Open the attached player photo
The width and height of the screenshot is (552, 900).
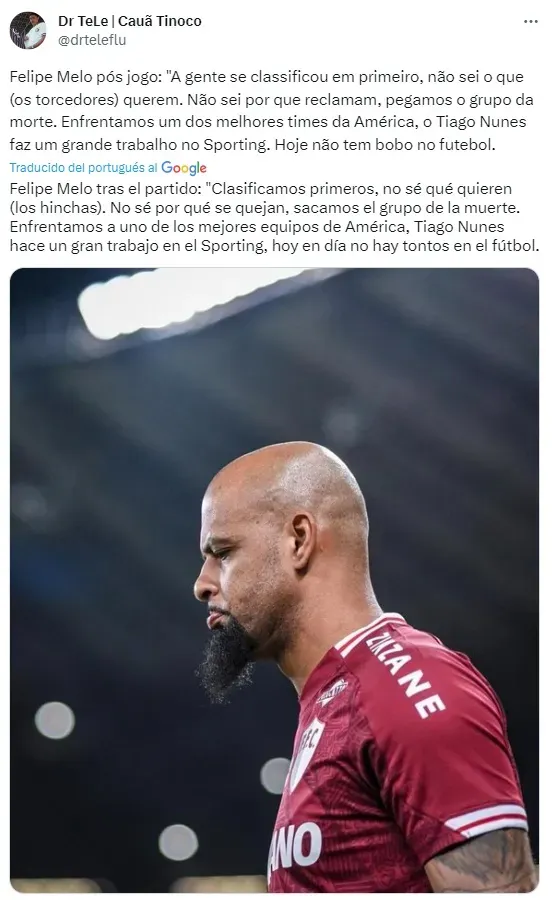[274, 580]
